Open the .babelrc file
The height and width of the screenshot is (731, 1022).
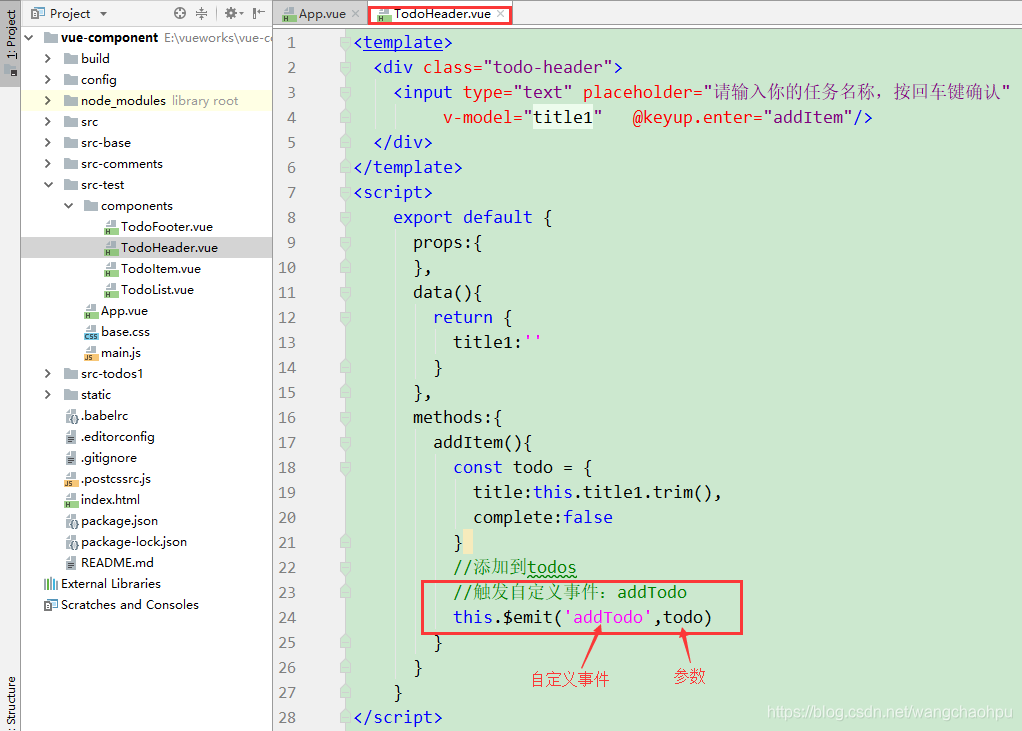tap(104, 416)
